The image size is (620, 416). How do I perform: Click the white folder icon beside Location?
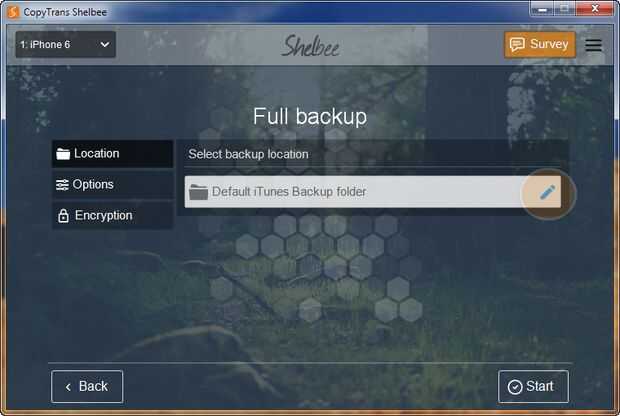[x=63, y=154]
